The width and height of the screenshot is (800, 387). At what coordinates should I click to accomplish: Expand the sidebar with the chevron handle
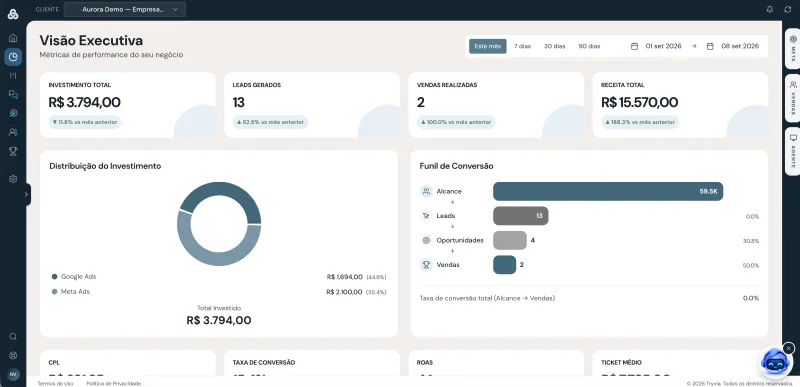27,194
